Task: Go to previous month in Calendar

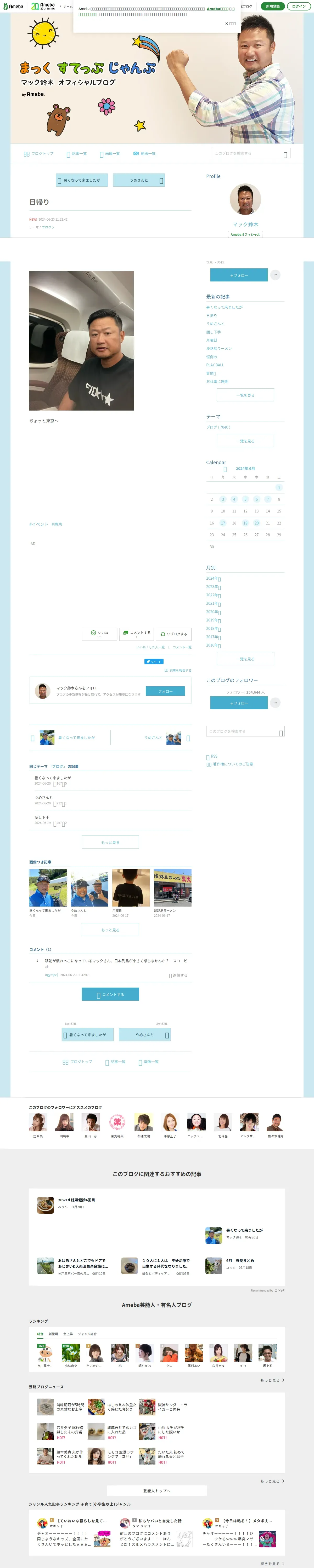Action: pos(225,469)
